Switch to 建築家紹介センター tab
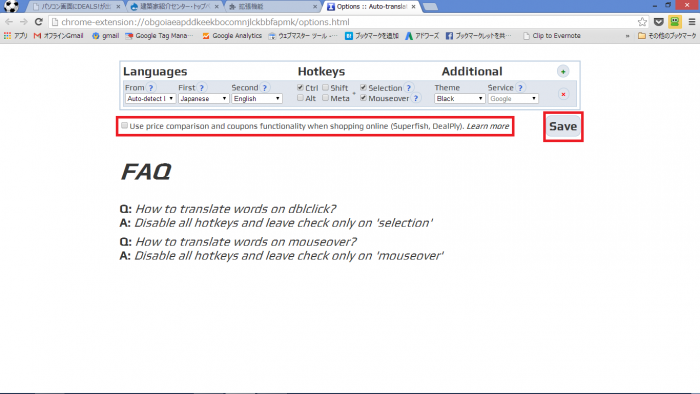The height and width of the screenshot is (394, 700). point(174,7)
